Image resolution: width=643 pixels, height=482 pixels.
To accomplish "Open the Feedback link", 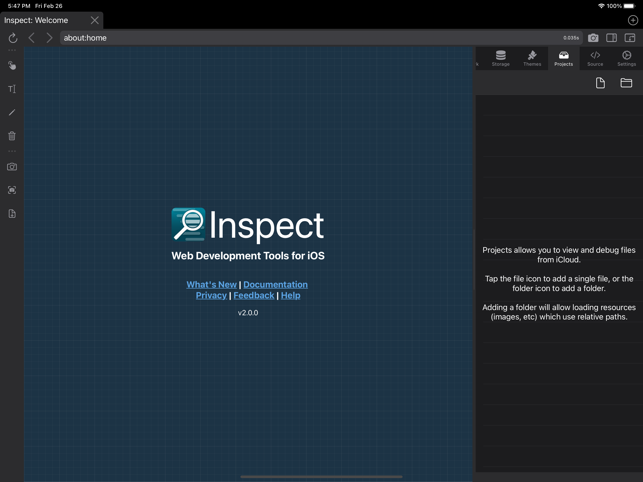I will click(x=254, y=295).
